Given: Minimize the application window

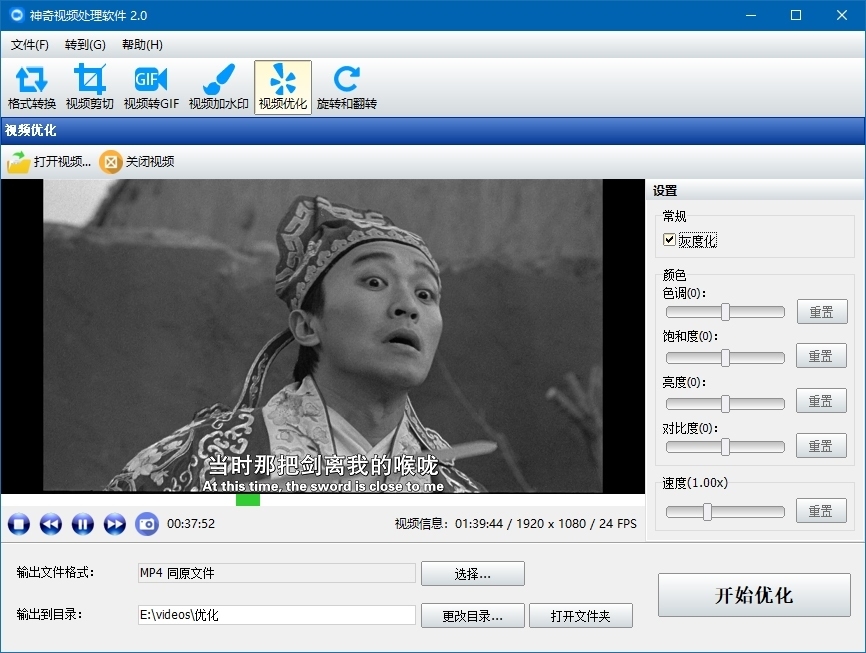Looking at the screenshot, I should tap(751, 15).
